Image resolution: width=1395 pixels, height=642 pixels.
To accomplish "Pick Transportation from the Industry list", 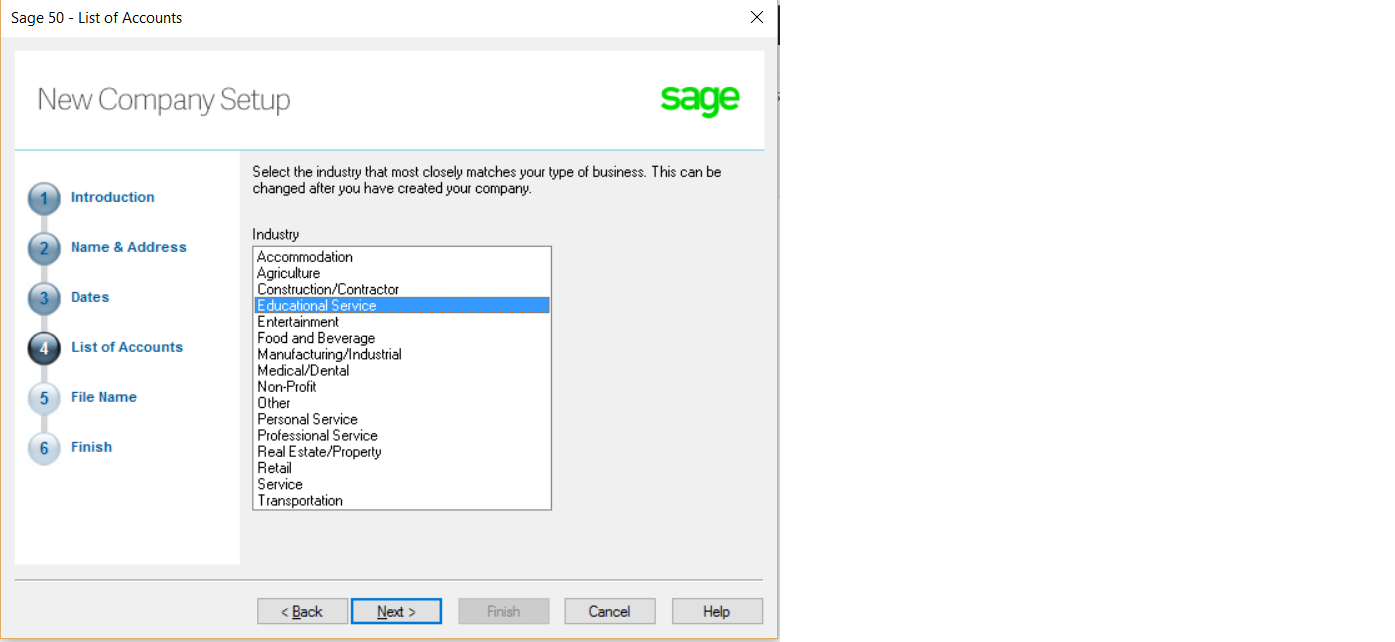I will tap(402, 500).
